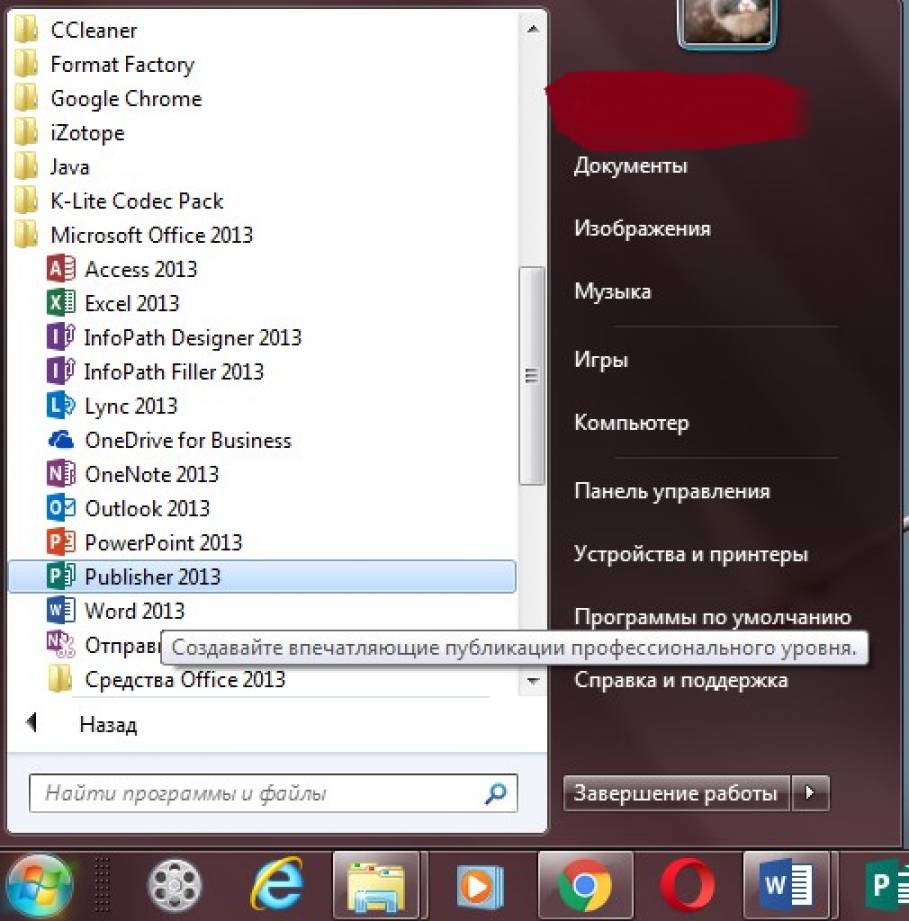Open Excel 2013 program entry
This screenshot has height=921, width=909.
point(131,303)
